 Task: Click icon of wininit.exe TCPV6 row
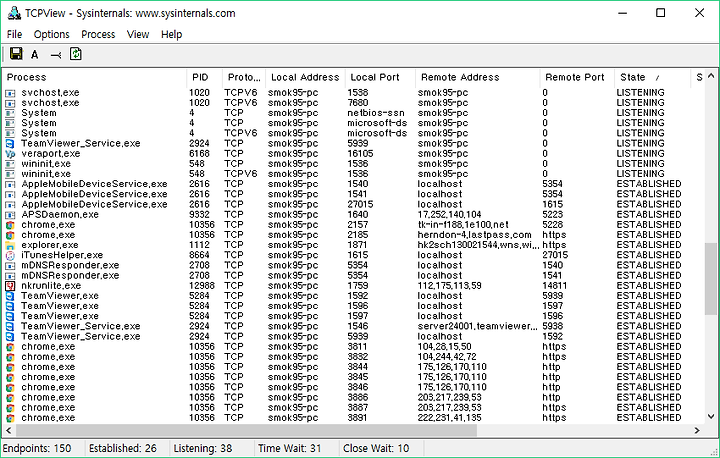pos(10,174)
